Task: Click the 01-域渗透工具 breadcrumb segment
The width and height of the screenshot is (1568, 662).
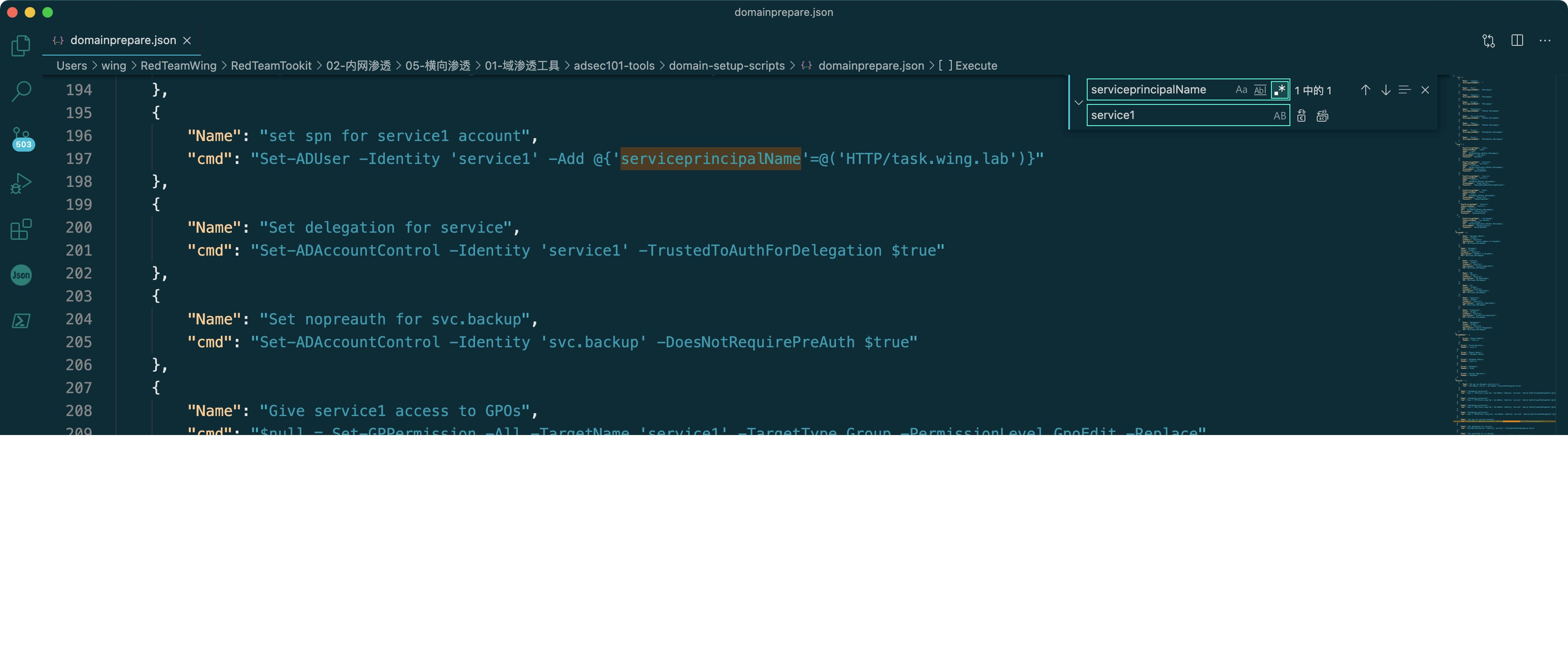Action: 522,65
